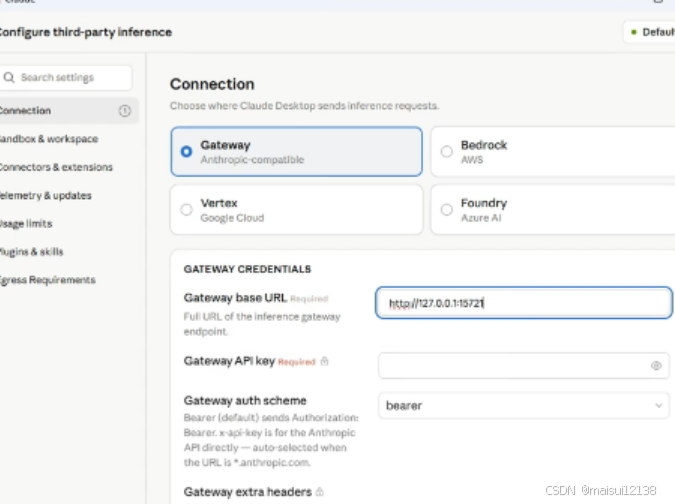Click the Connection heading text
This screenshot has height=504, width=675.
coord(212,84)
